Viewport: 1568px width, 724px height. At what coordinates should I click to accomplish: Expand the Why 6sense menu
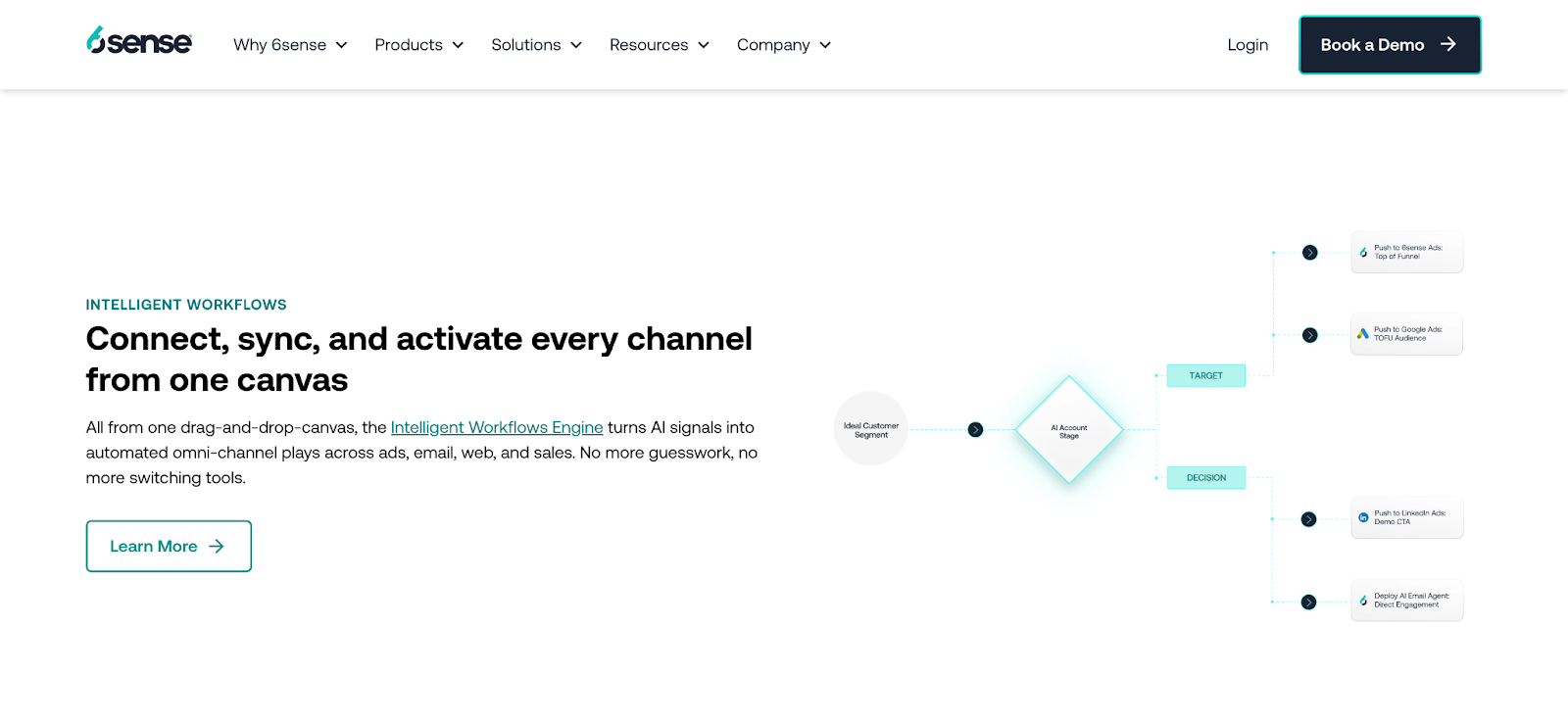click(x=290, y=45)
